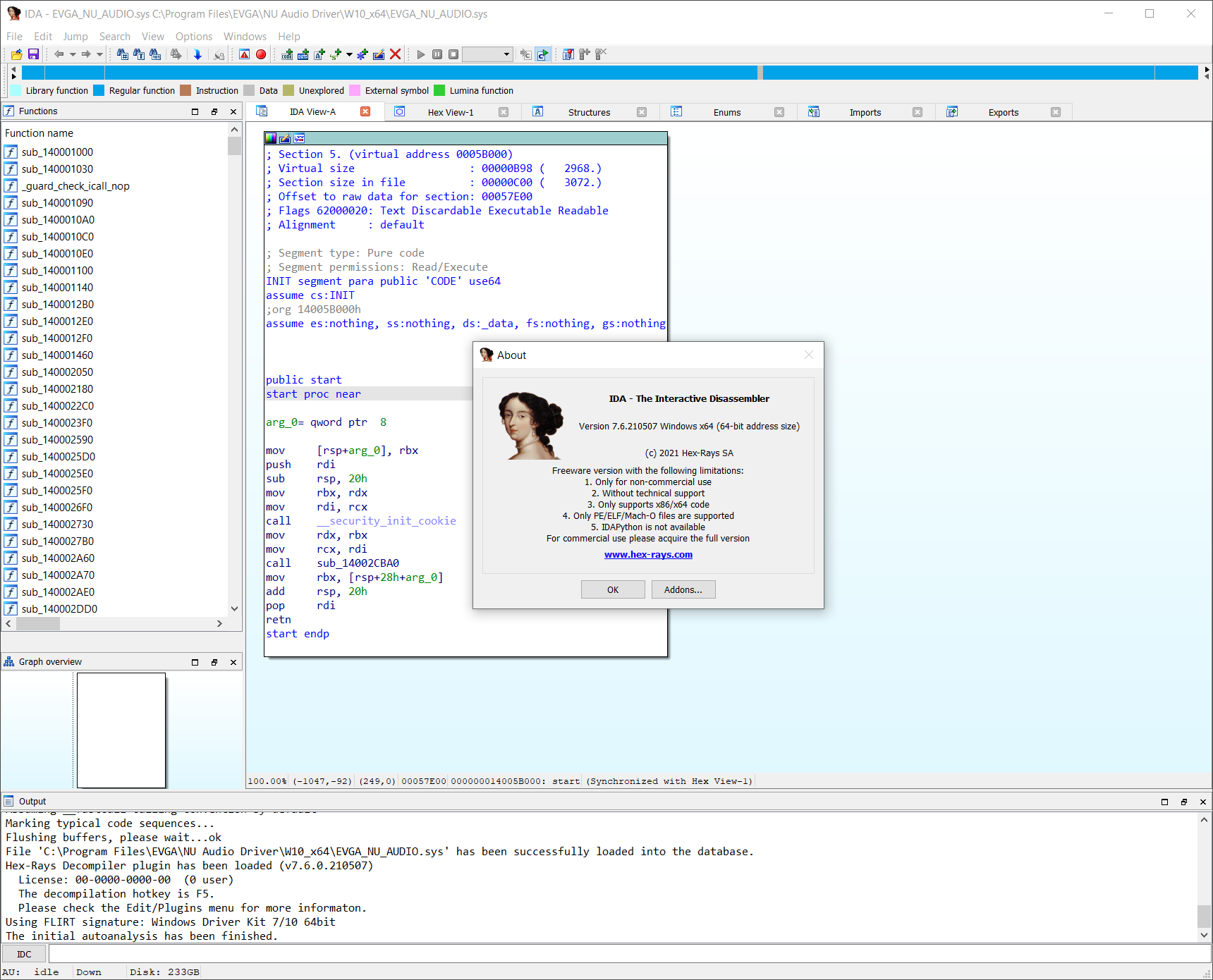The height and width of the screenshot is (980, 1213).
Task: Click the IDC console mode button
Action: (x=24, y=954)
